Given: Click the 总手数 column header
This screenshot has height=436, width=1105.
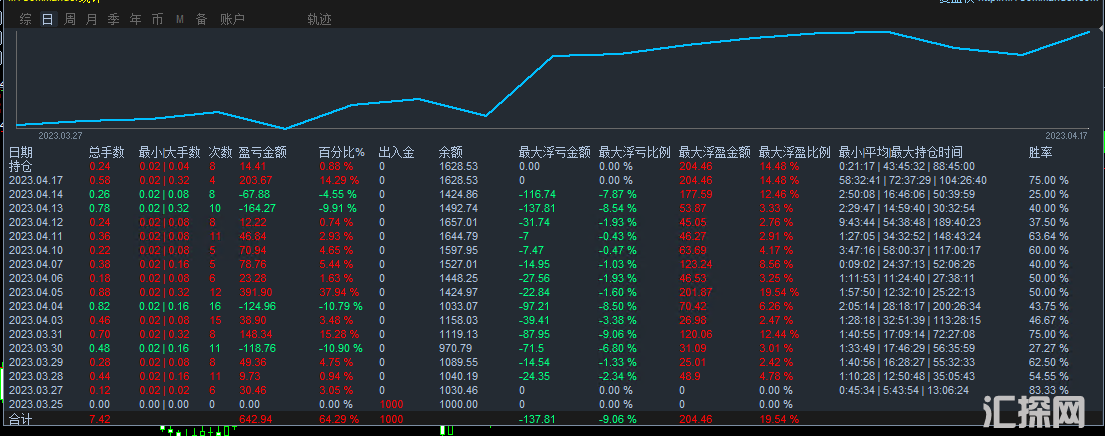Looking at the screenshot, I should 107,152.
